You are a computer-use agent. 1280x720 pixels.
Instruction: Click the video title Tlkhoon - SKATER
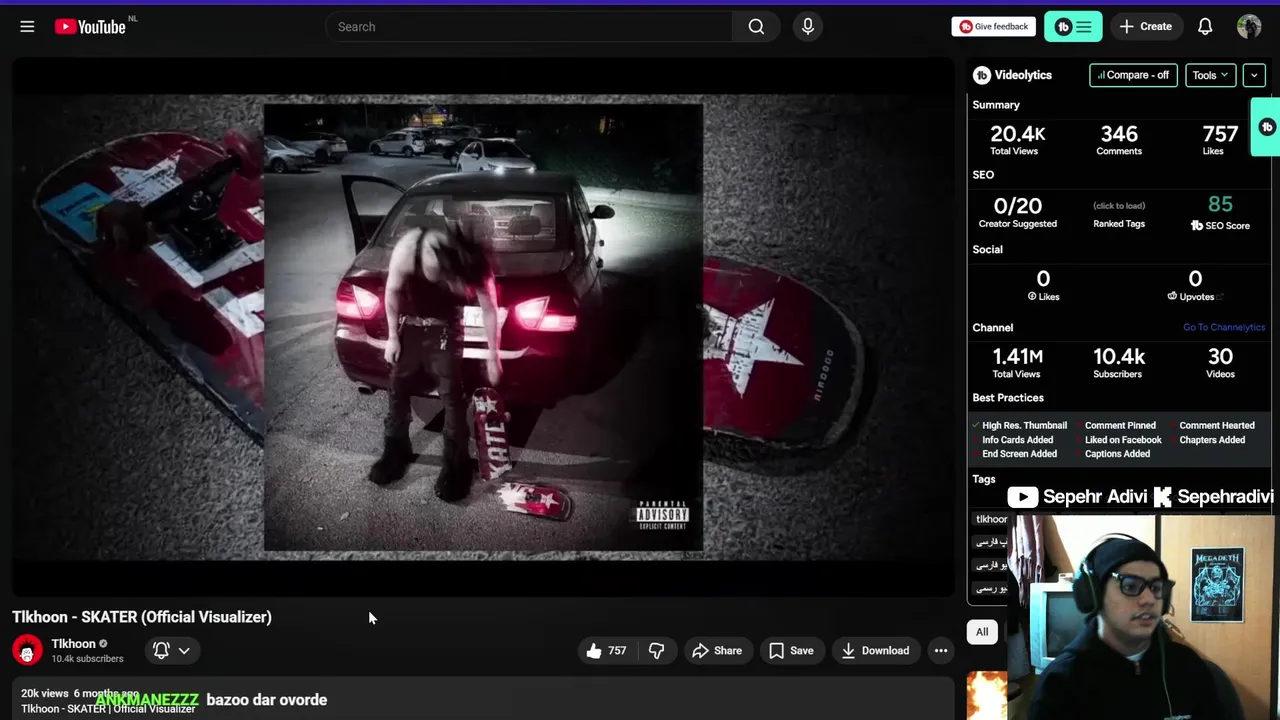[x=142, y=617]
